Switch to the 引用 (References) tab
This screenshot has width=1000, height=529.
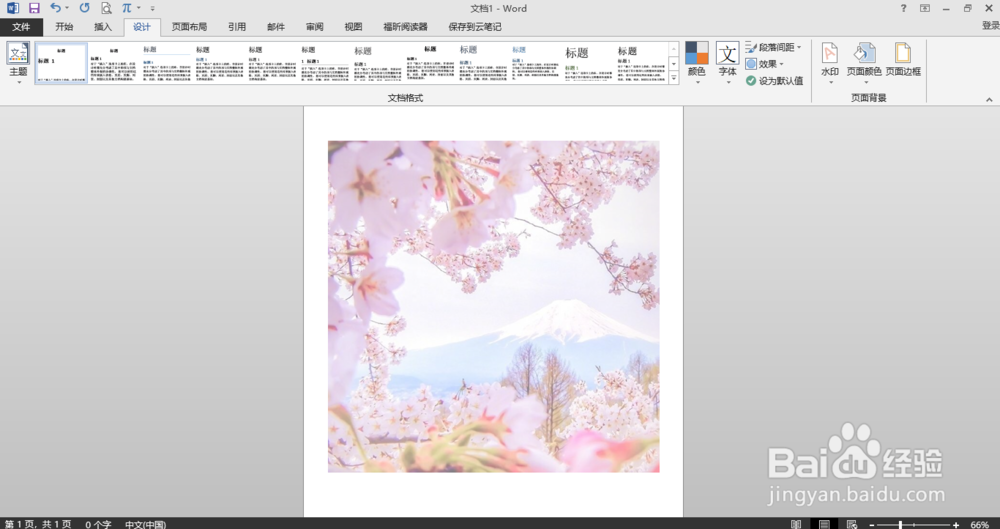point(237,27)
